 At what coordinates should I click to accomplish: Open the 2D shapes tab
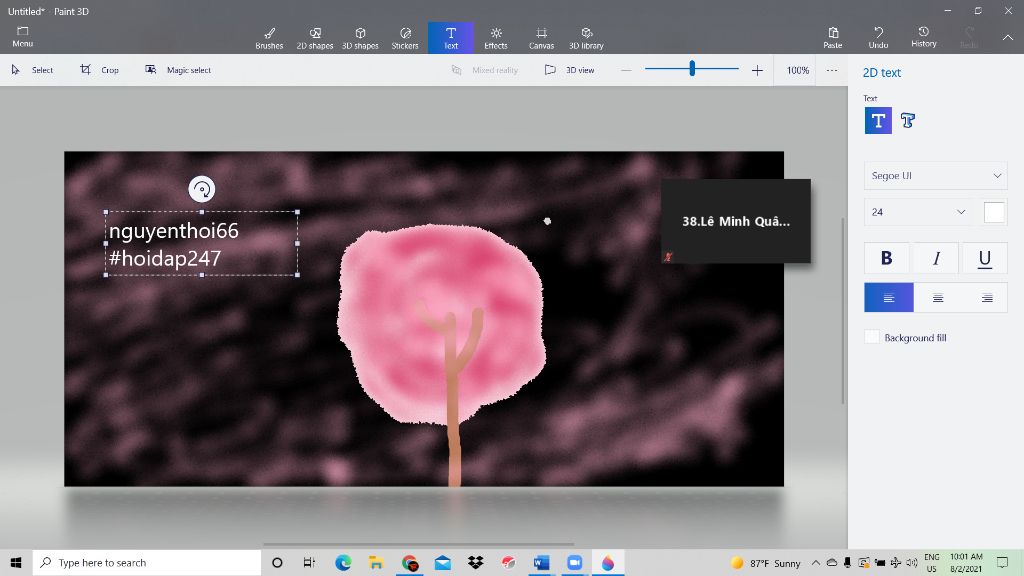[315, 38]
